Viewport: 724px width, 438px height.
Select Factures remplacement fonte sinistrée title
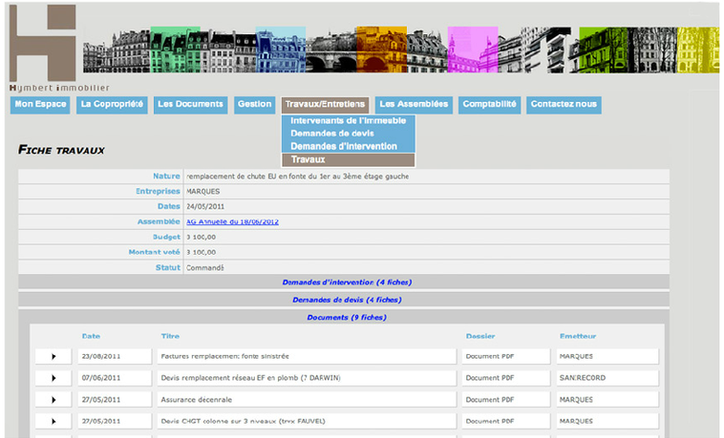click(x=306, y=356)
